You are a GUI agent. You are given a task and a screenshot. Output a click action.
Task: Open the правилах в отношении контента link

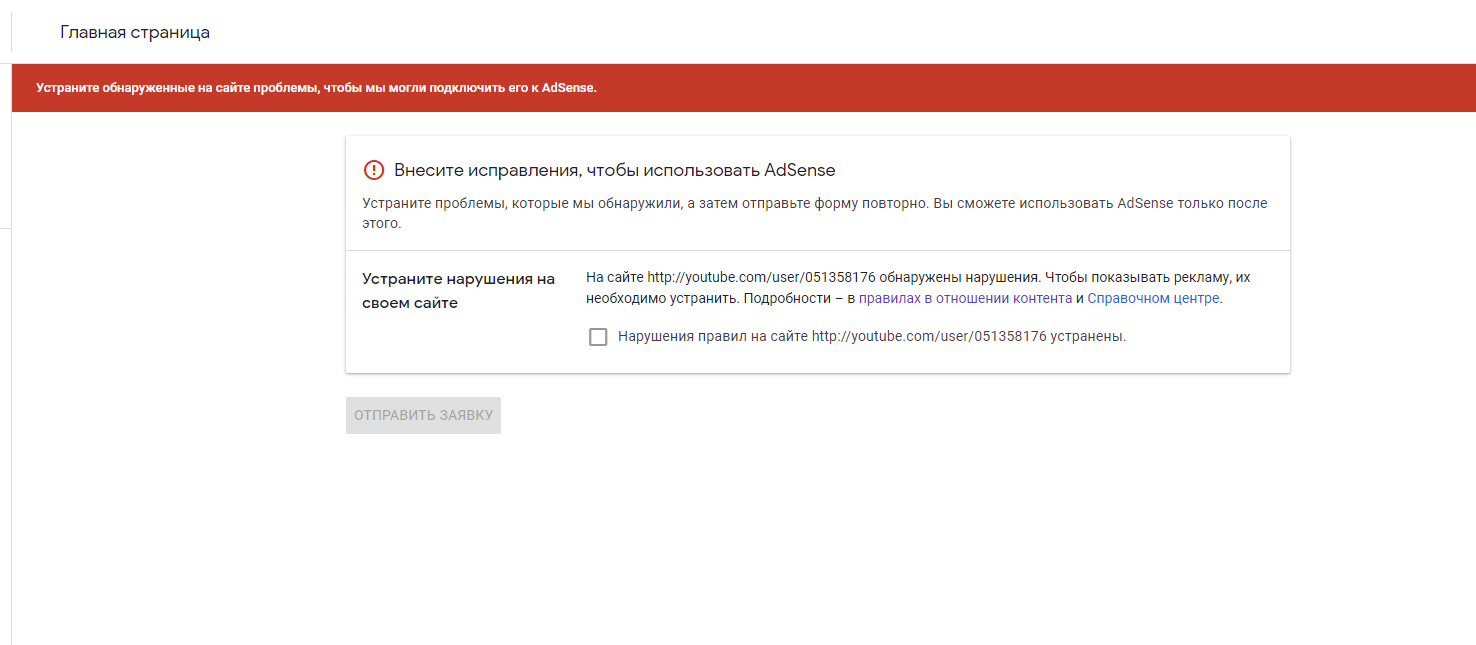[965, 298]
